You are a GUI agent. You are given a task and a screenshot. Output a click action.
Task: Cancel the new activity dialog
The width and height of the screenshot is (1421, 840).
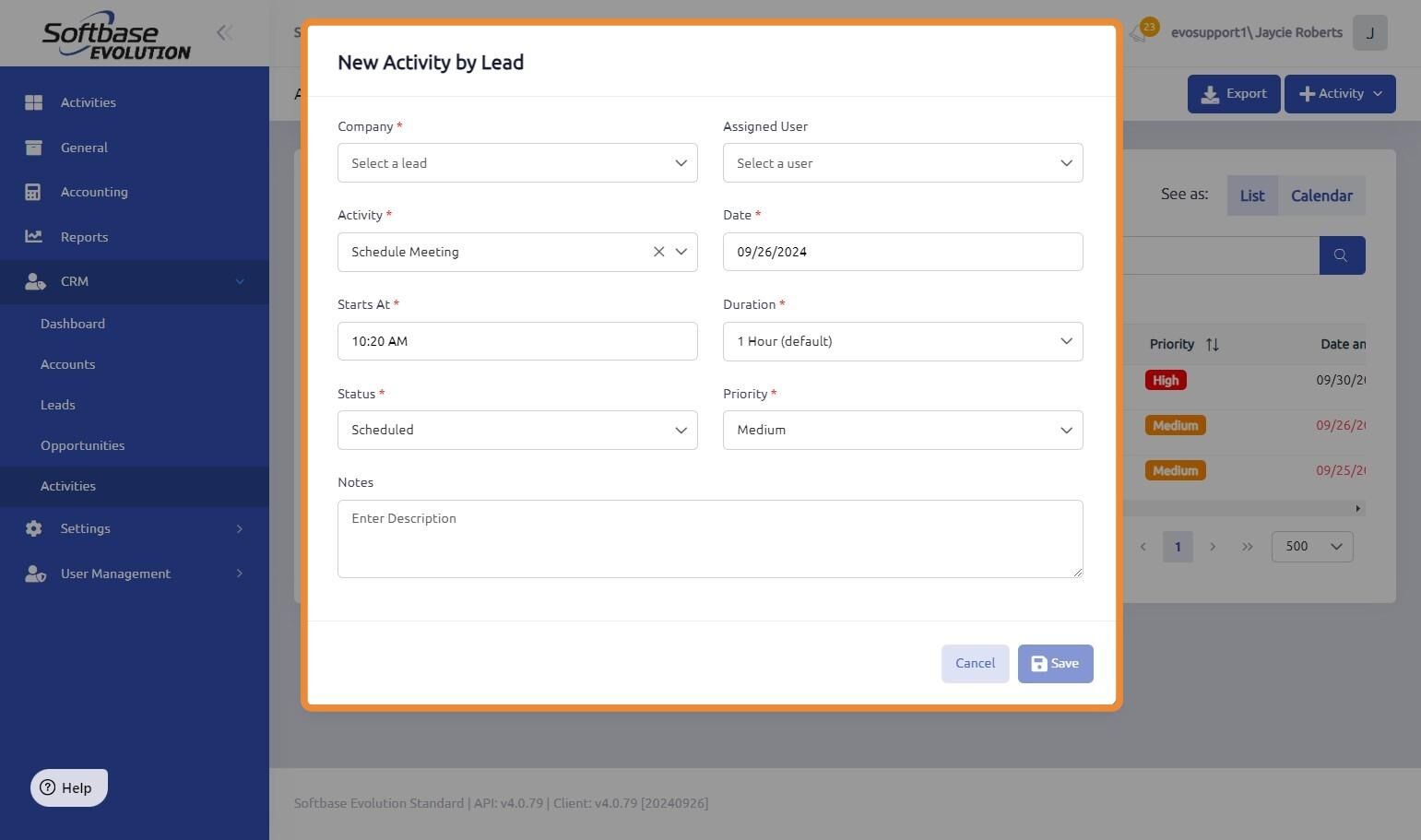pyautogui.click(x=975, y=664)
